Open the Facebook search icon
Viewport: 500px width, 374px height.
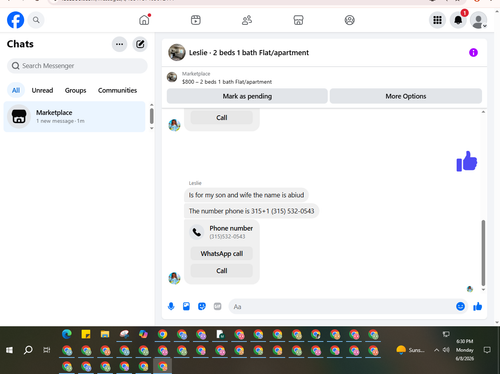click(x=36, y=20)
